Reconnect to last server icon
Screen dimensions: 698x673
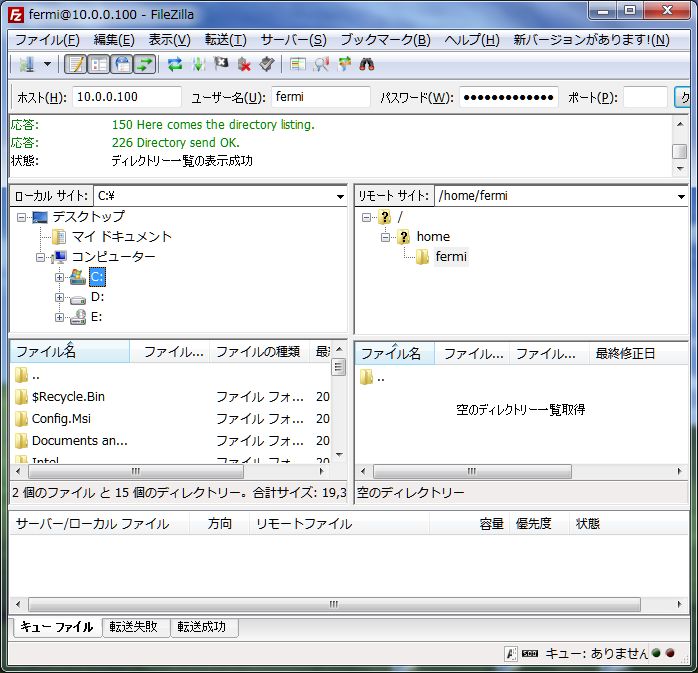click(x=267, y=65)
